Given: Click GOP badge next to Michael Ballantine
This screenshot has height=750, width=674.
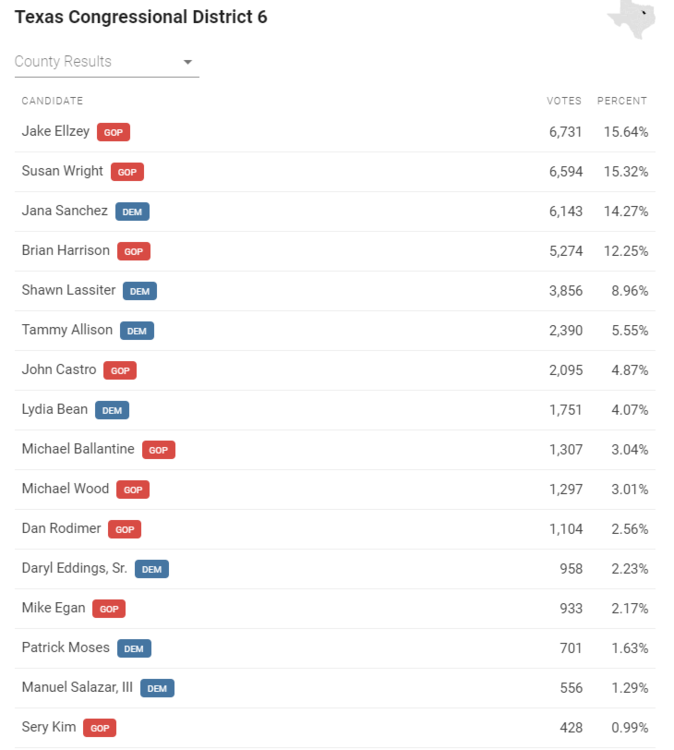Looking at the screenshot, I should [158, 450].
